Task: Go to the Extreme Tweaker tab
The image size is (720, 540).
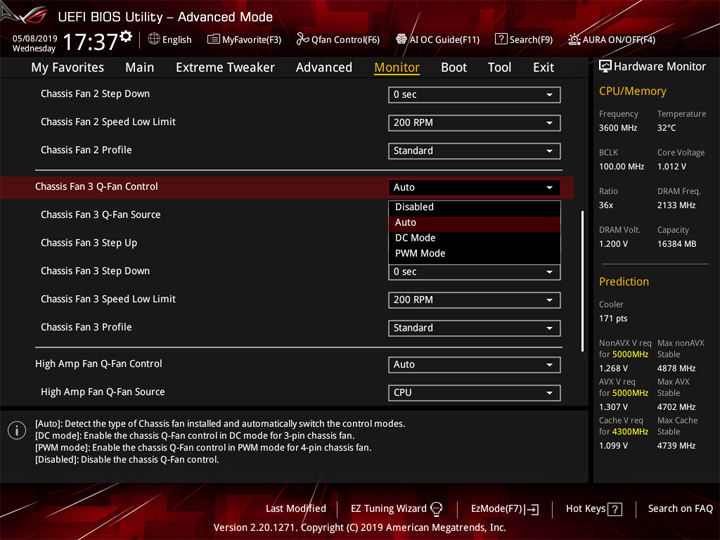Action: 225,68
